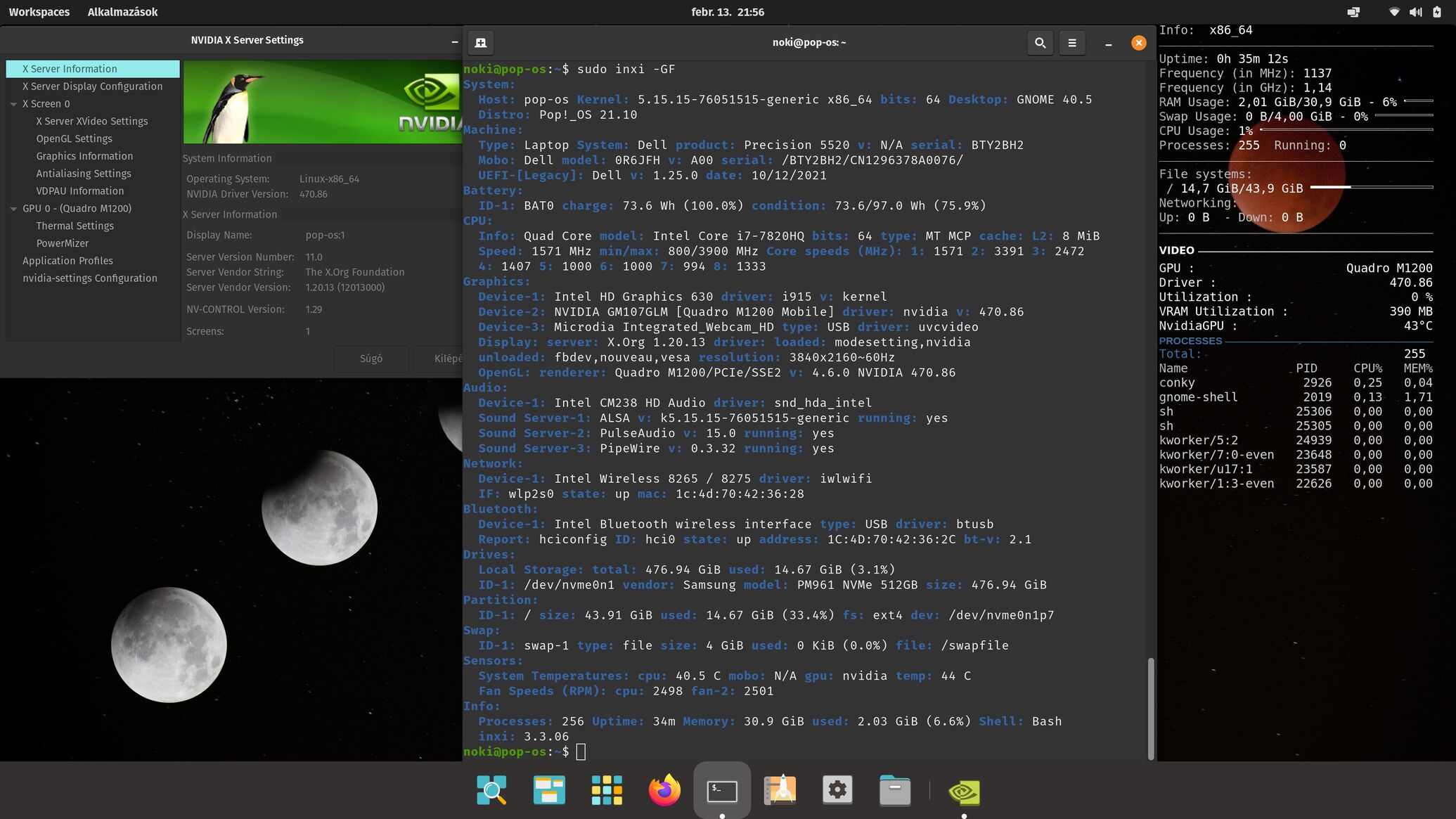
Task: Open Thermal Settings page
Action: [75, 226]
